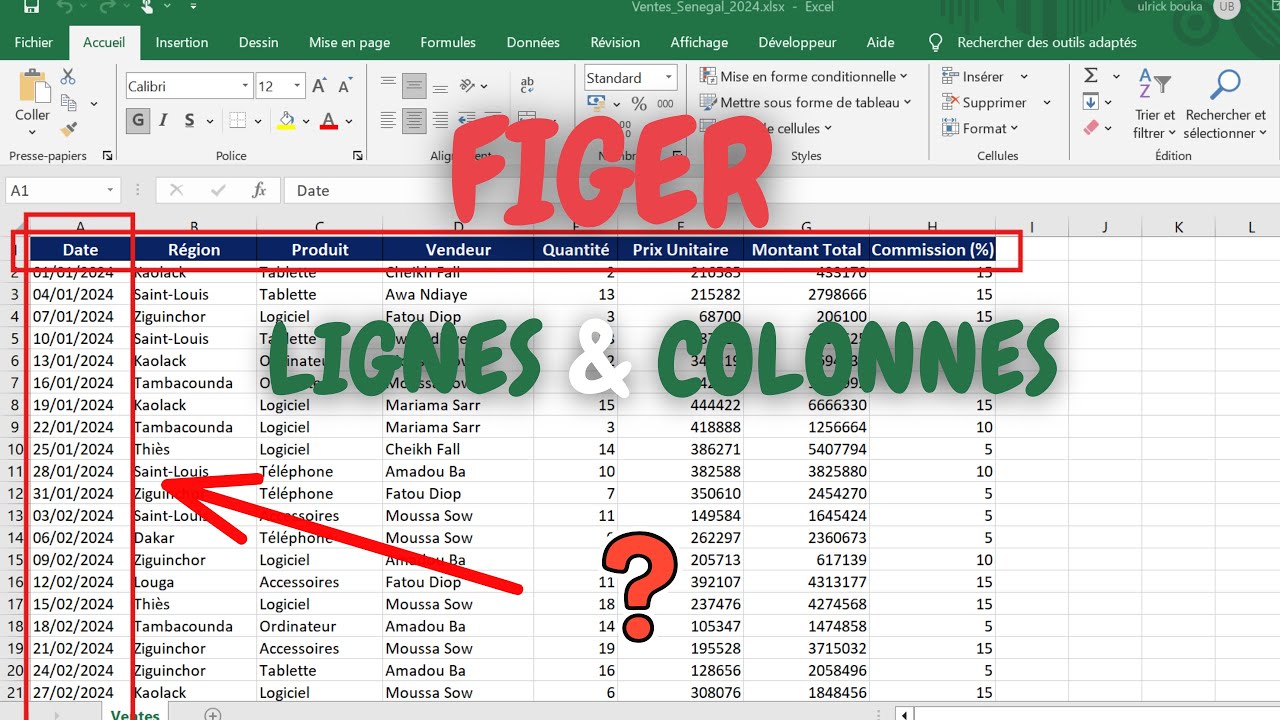Viewport: 1280px width, 720px height.
Task: Open the Presse-papiers dialog launcher
Action: [x=108, y=156]
